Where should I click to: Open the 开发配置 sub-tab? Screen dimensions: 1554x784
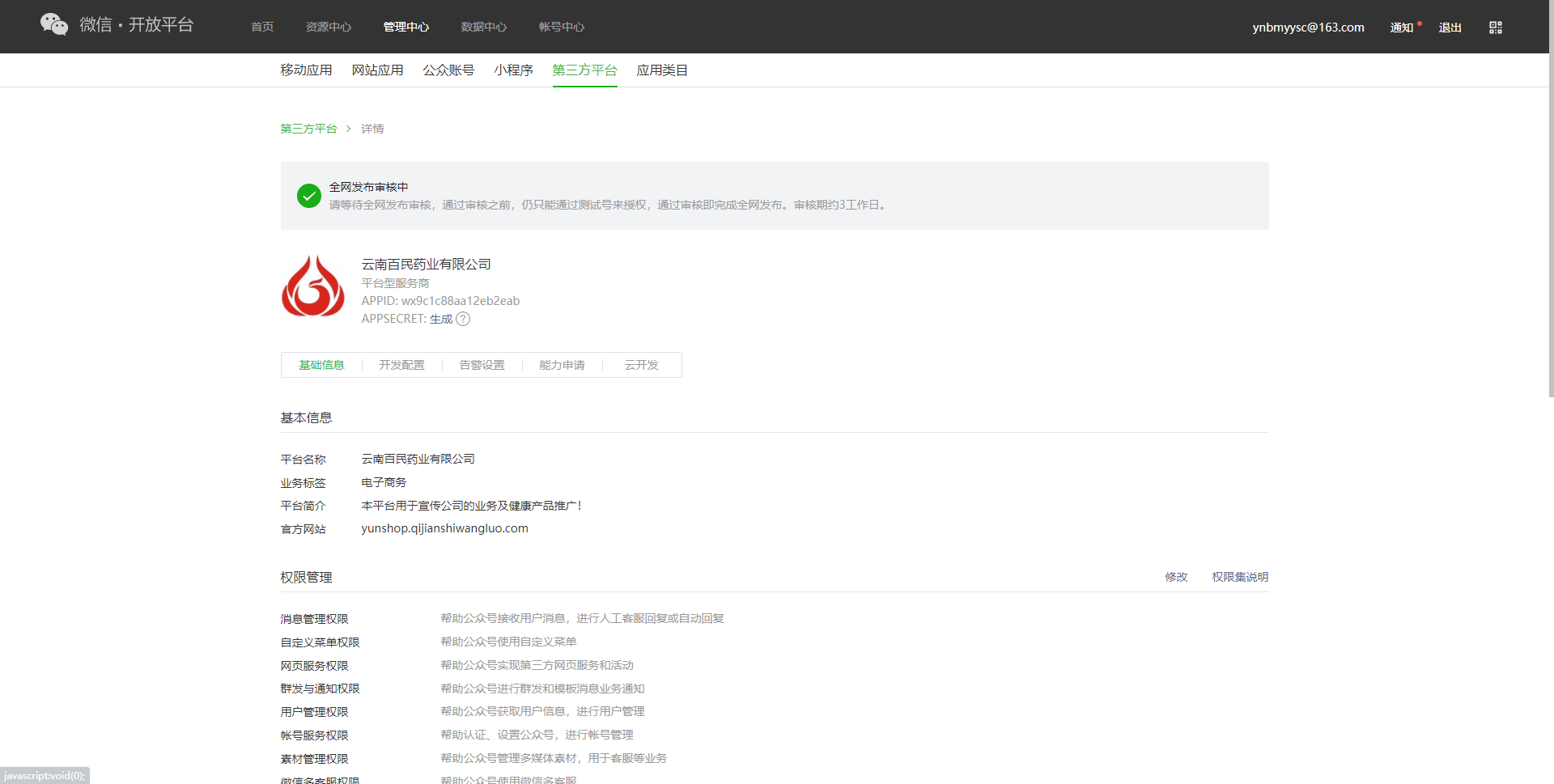pyautogui.click(x=401, y=365)
